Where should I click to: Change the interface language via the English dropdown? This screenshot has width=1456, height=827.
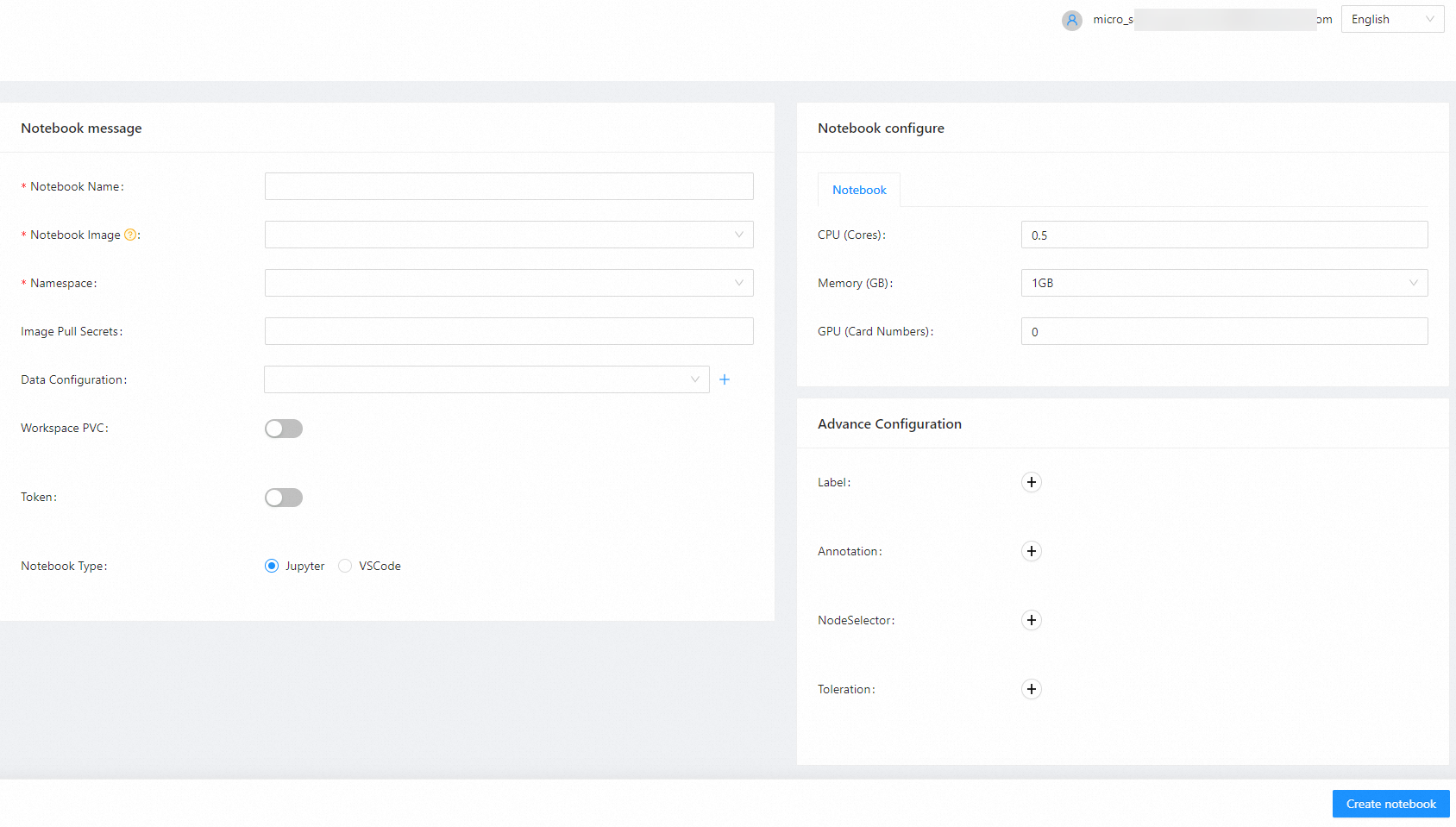[x=1391, y=18]
